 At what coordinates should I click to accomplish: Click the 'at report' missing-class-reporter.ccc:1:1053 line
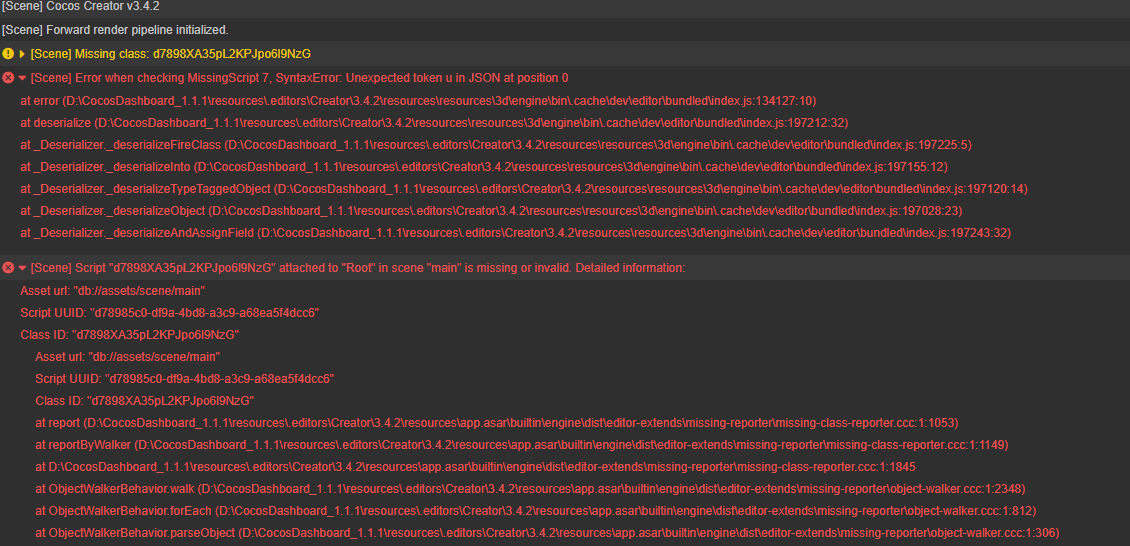click(x=497, y=422)
